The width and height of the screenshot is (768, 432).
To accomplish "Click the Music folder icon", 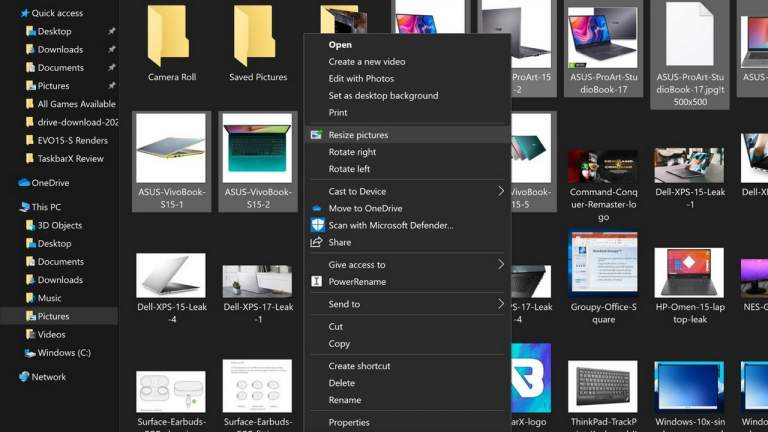I will click(30, 298).
